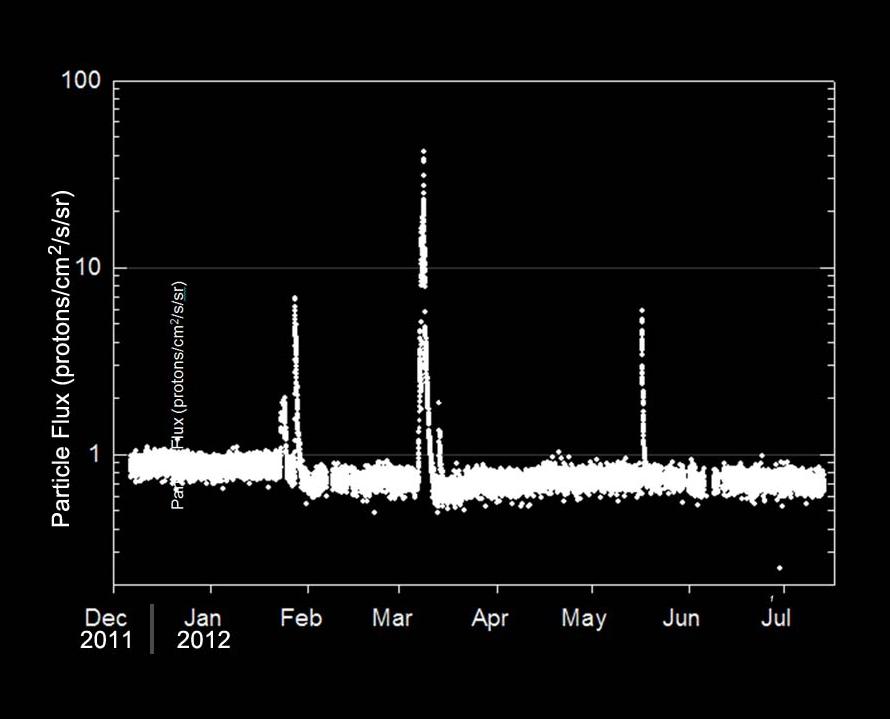Select the Apr month label
This screenshot has width=890, height=719.
489,618
